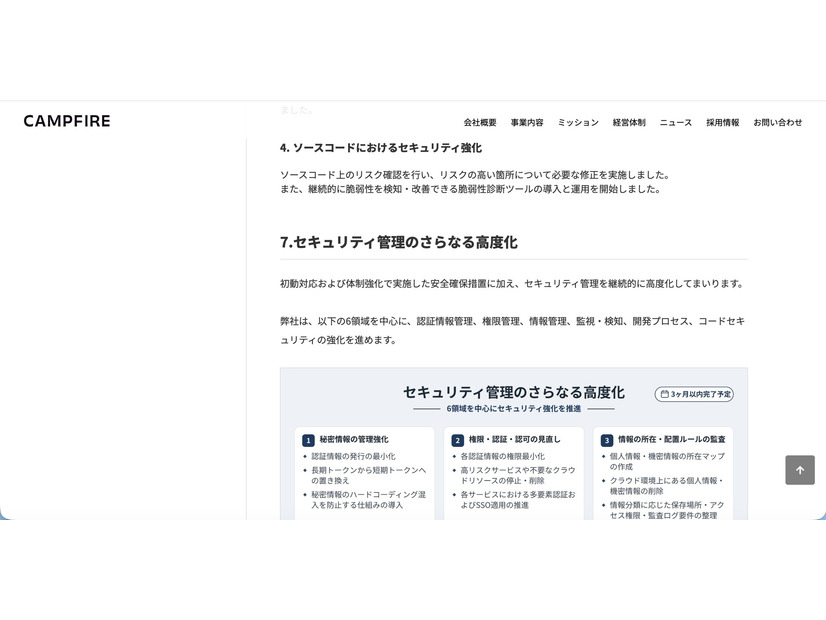Click bullet 秘密情報のハードコーディング混入を防止する仕組みの導入

[368, 500]
